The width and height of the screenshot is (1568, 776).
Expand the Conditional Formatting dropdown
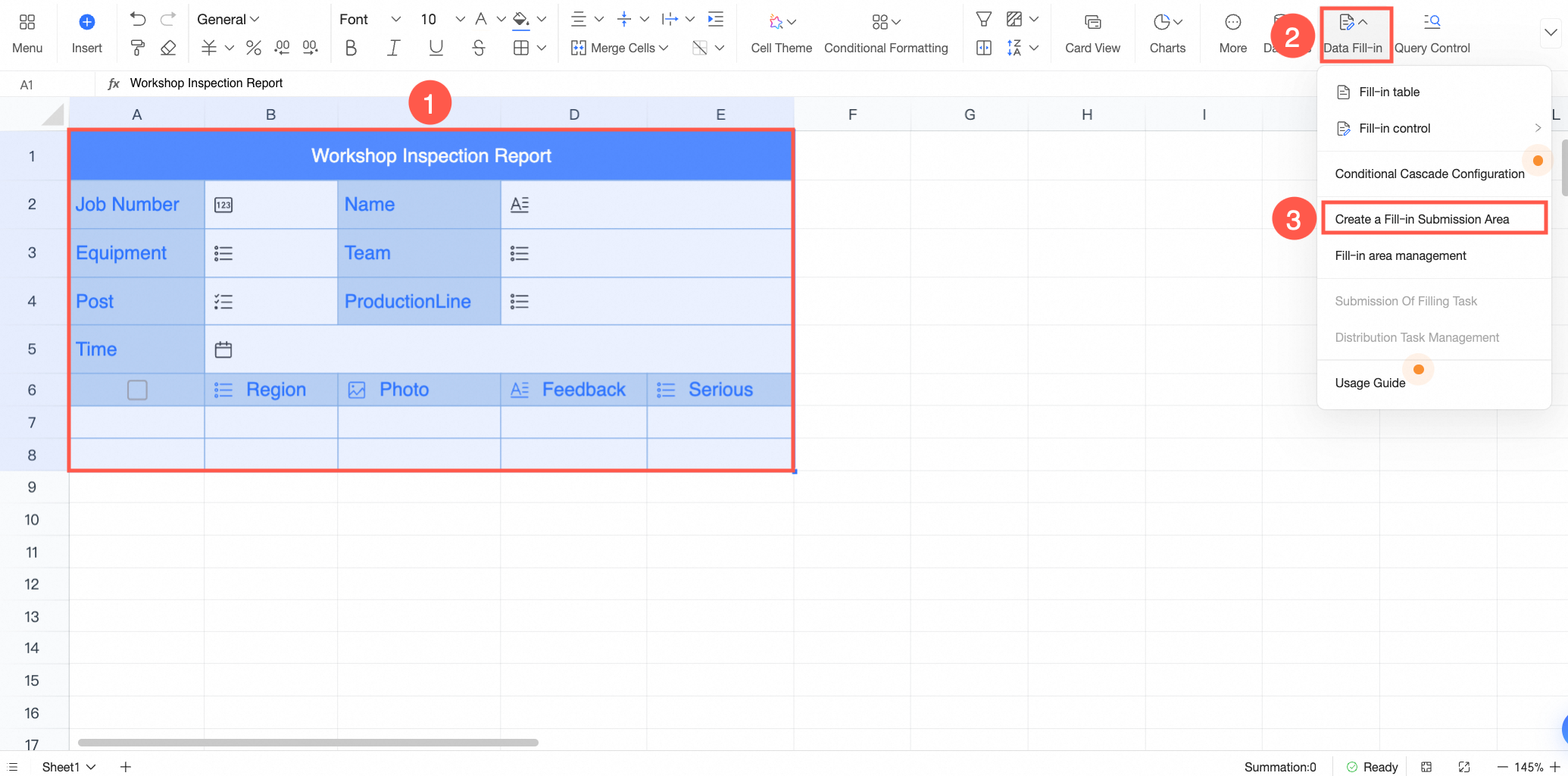click(896, 22)
